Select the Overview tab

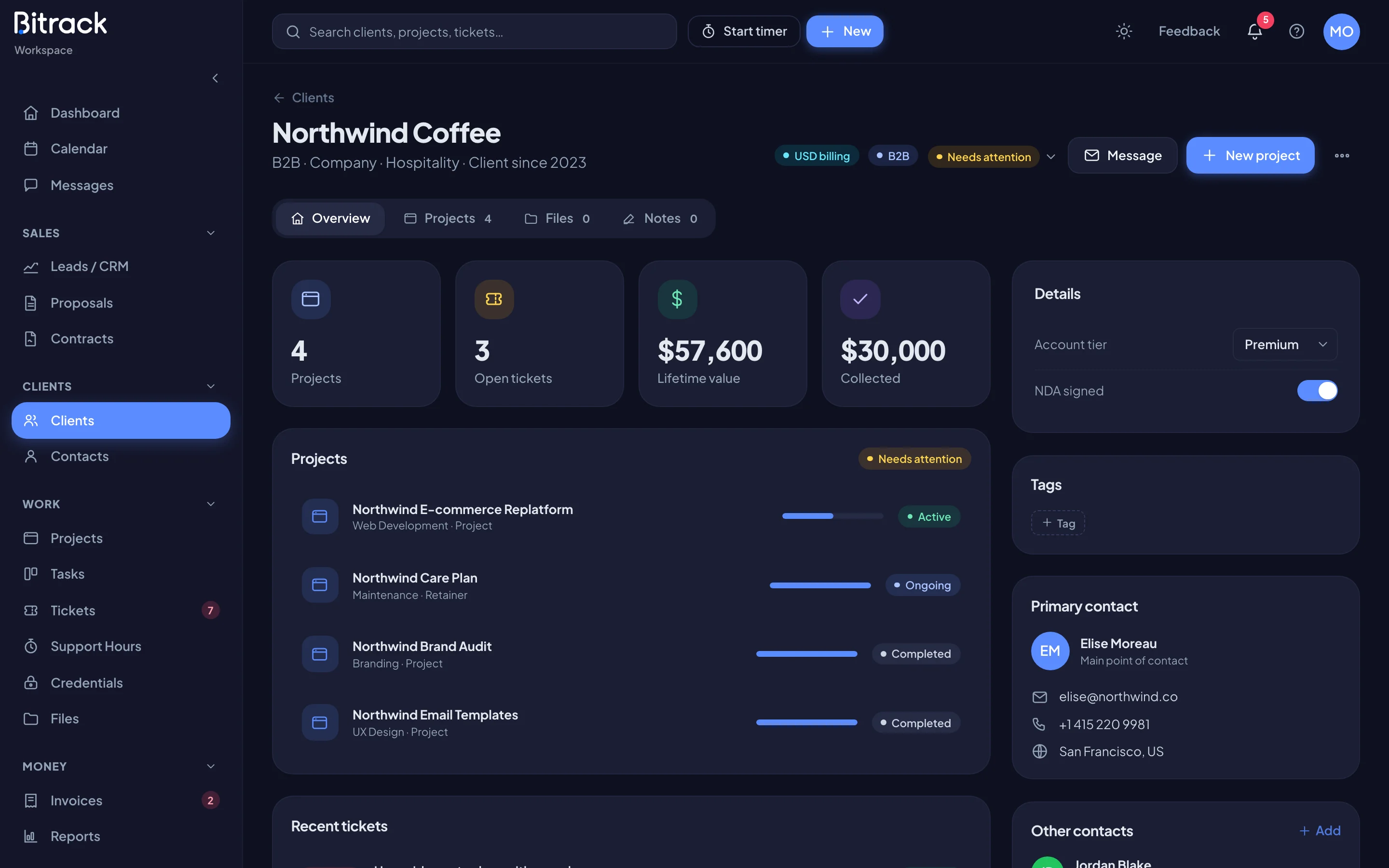(330, 219)
